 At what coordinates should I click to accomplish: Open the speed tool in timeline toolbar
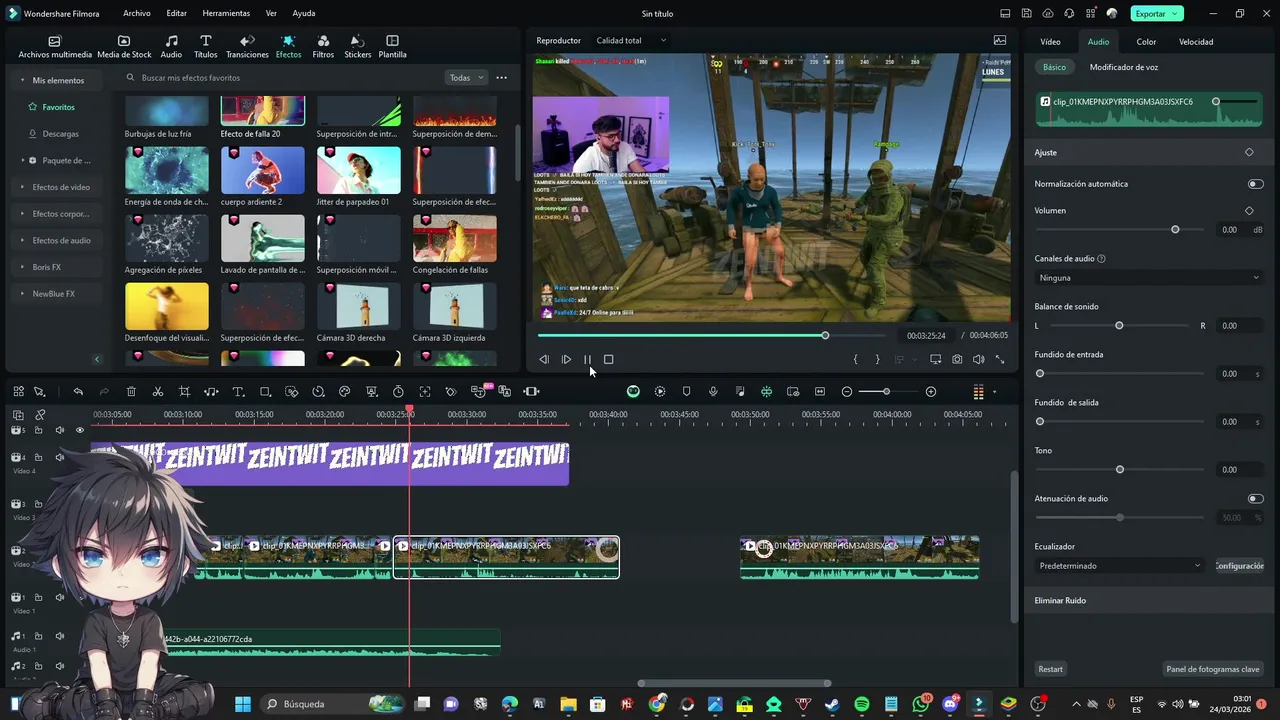point(318,392)
